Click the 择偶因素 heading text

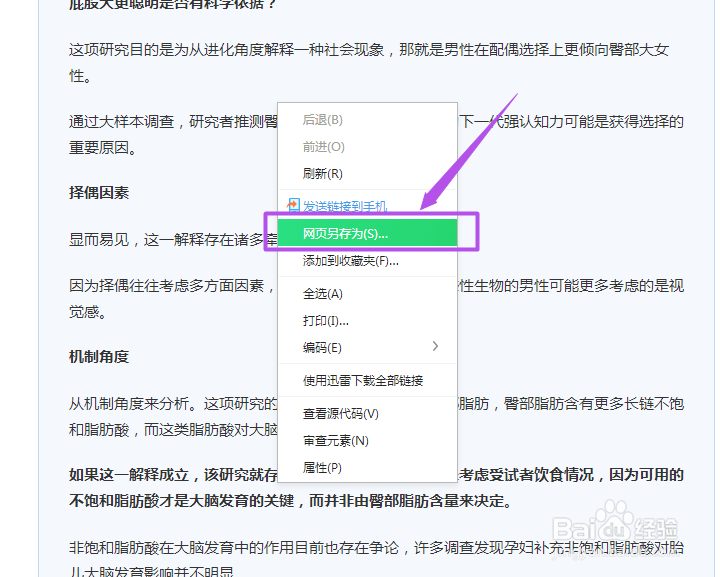pos(99,193)
